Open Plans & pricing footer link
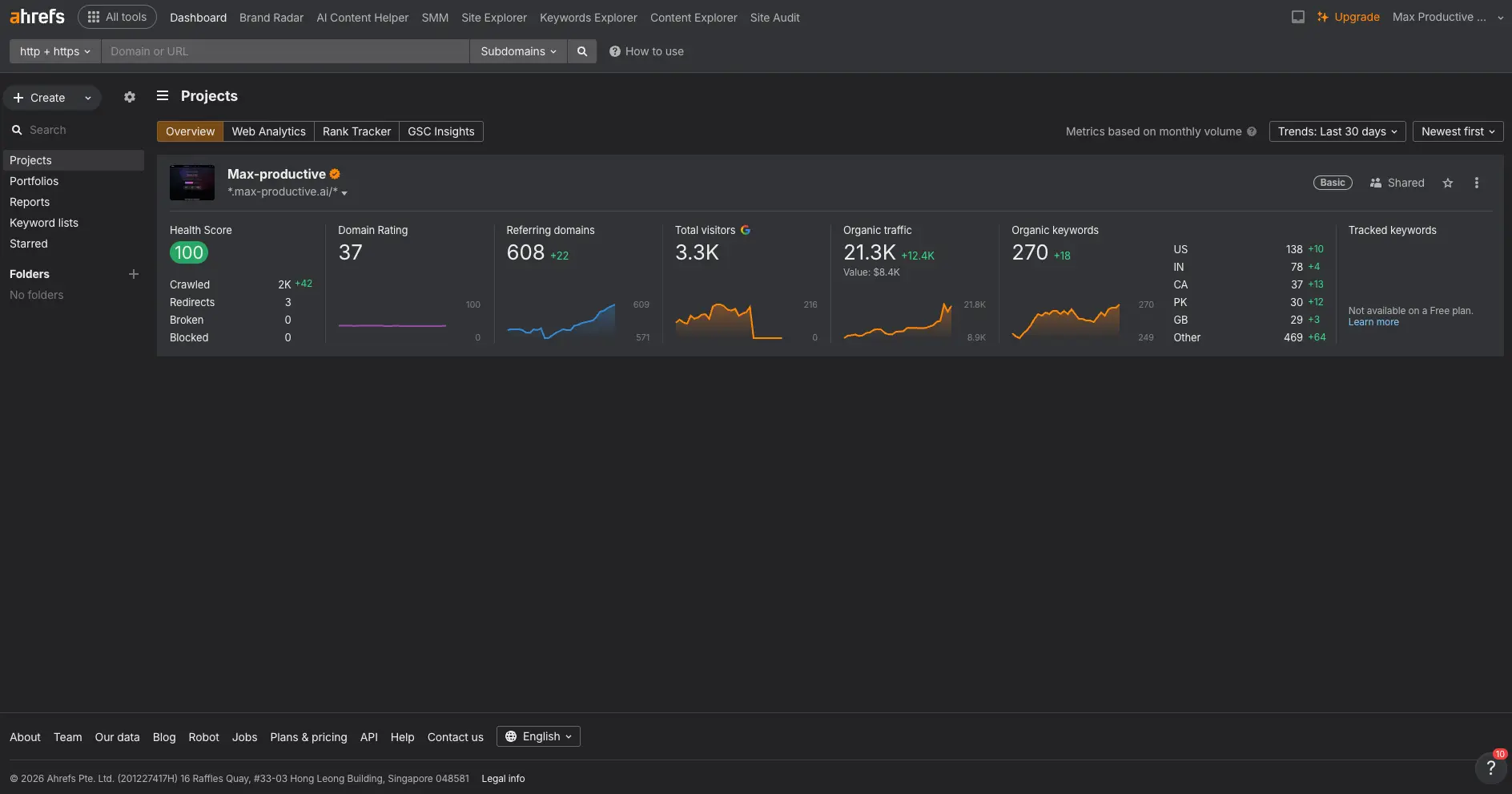 click(x=308, y=737)
